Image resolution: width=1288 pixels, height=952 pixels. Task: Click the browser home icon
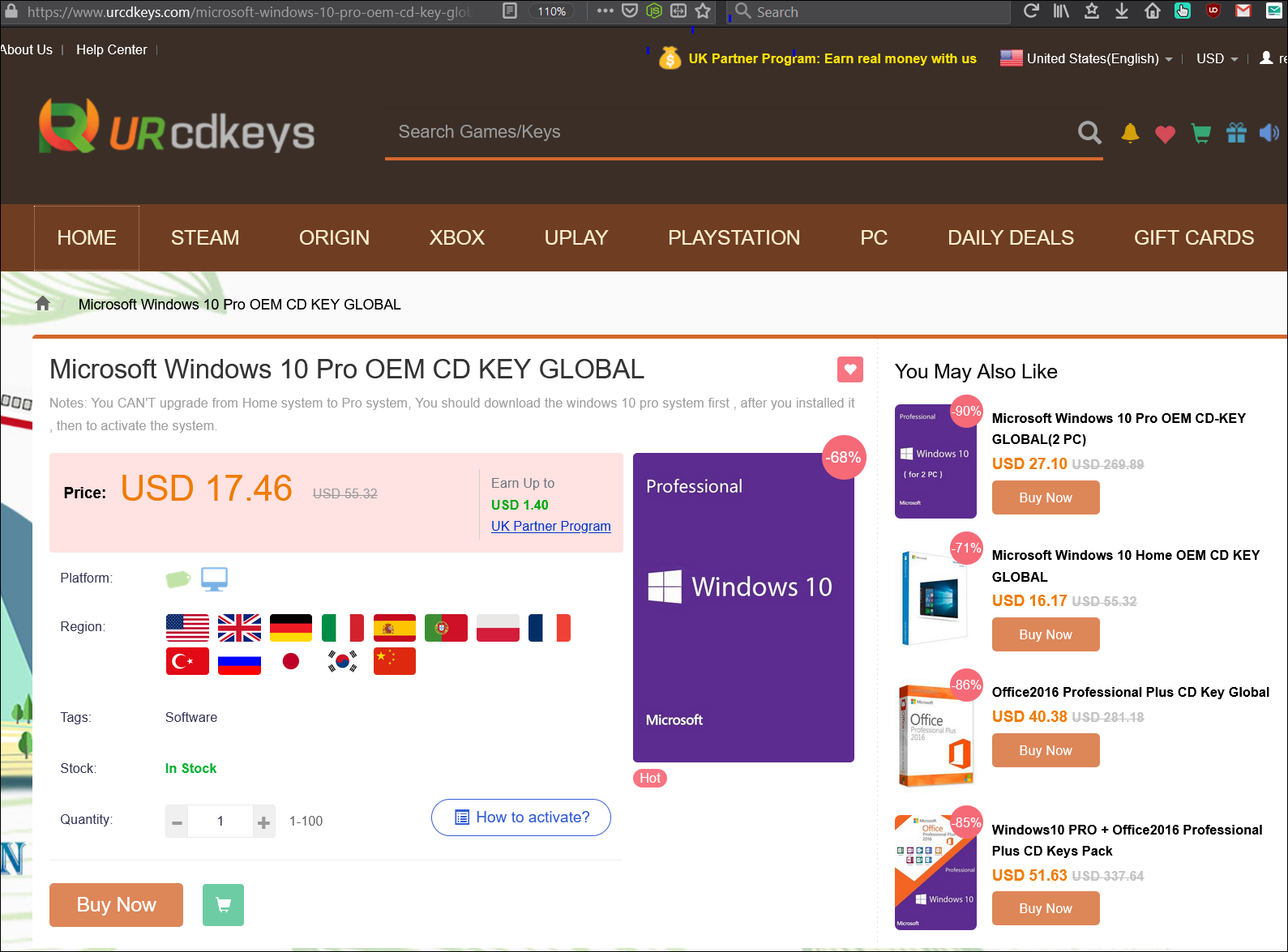click(x=1153, y=11)
